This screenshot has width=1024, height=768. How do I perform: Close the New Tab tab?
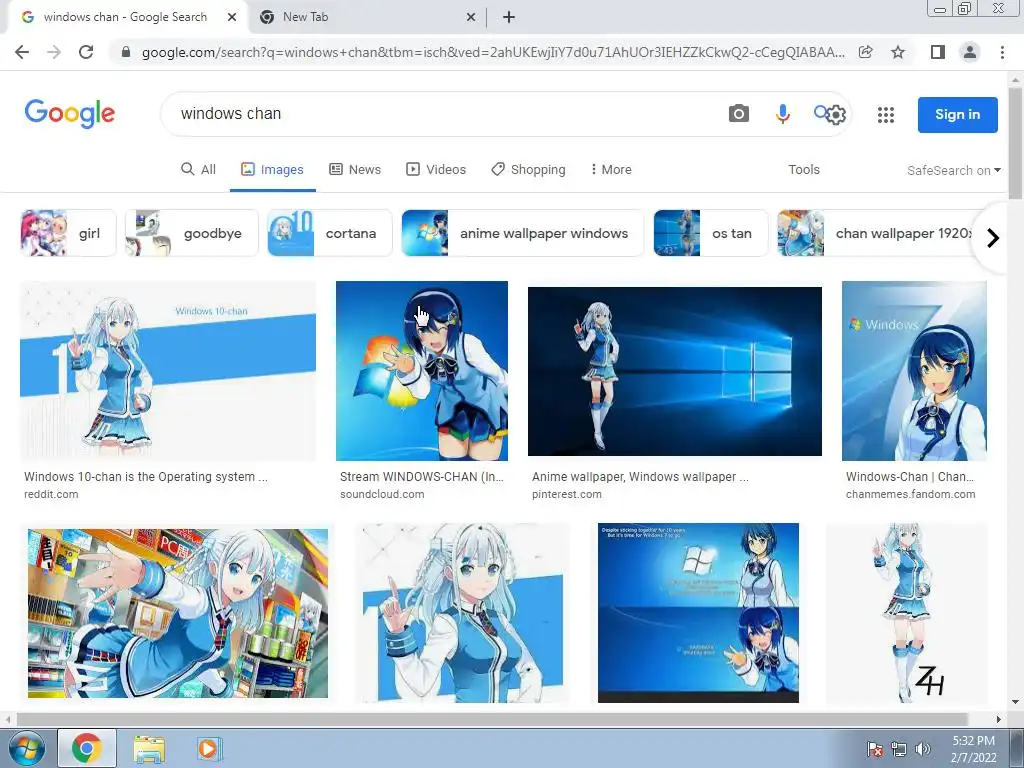pos(471,17)
